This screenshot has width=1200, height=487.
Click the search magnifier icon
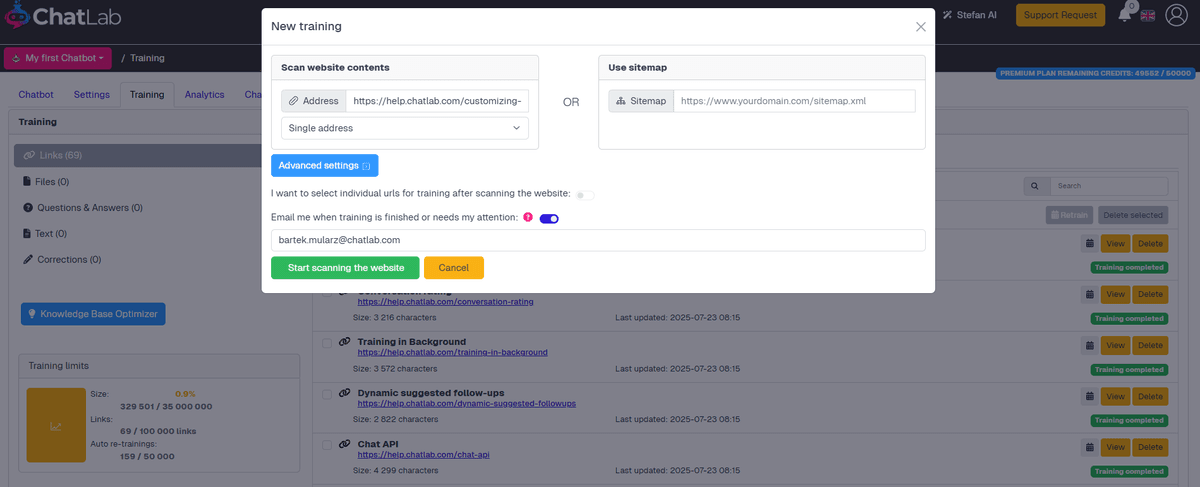click(1037, 186)
